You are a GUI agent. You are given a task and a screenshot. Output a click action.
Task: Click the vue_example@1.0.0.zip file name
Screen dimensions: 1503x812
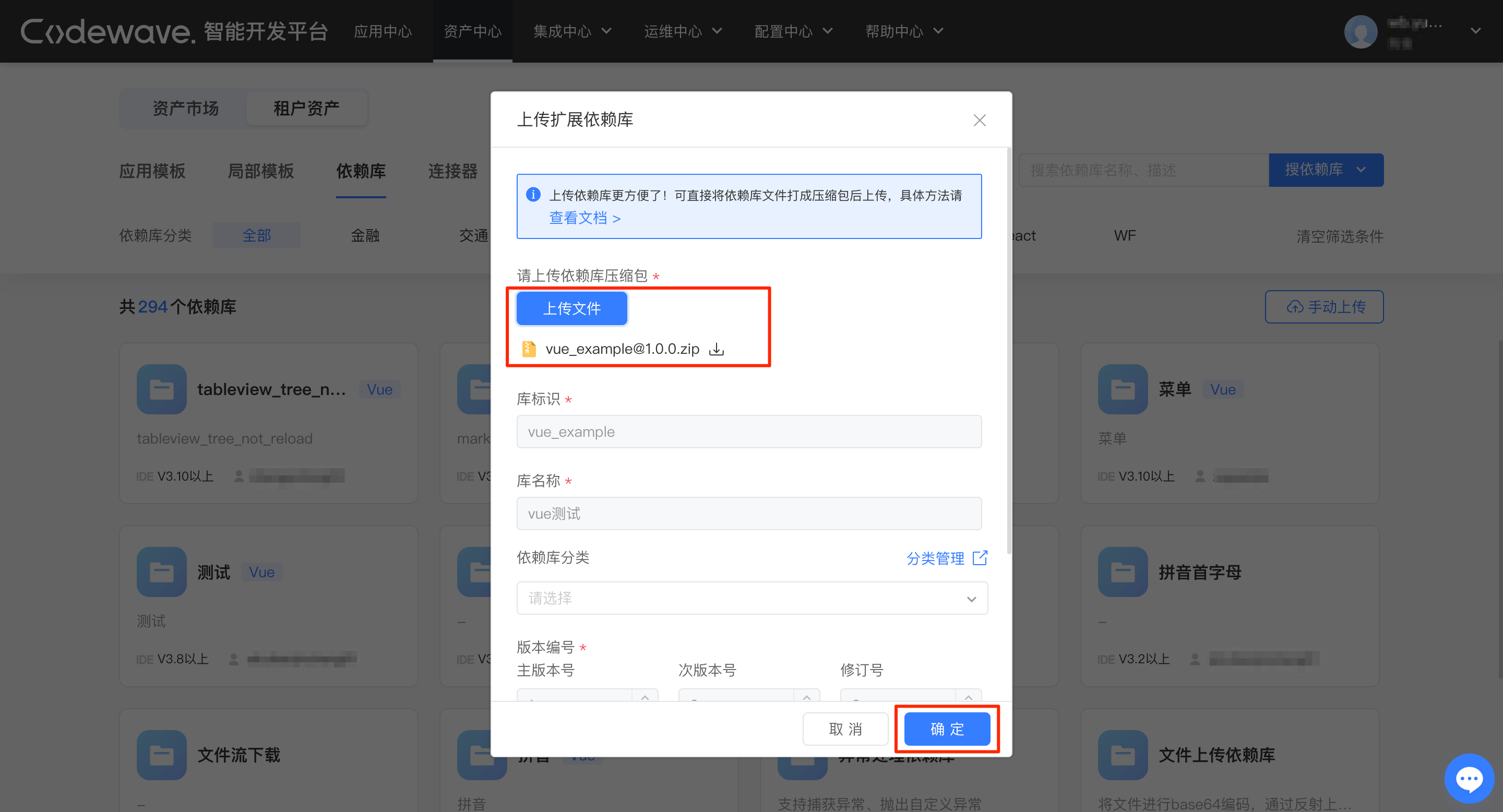622,349
